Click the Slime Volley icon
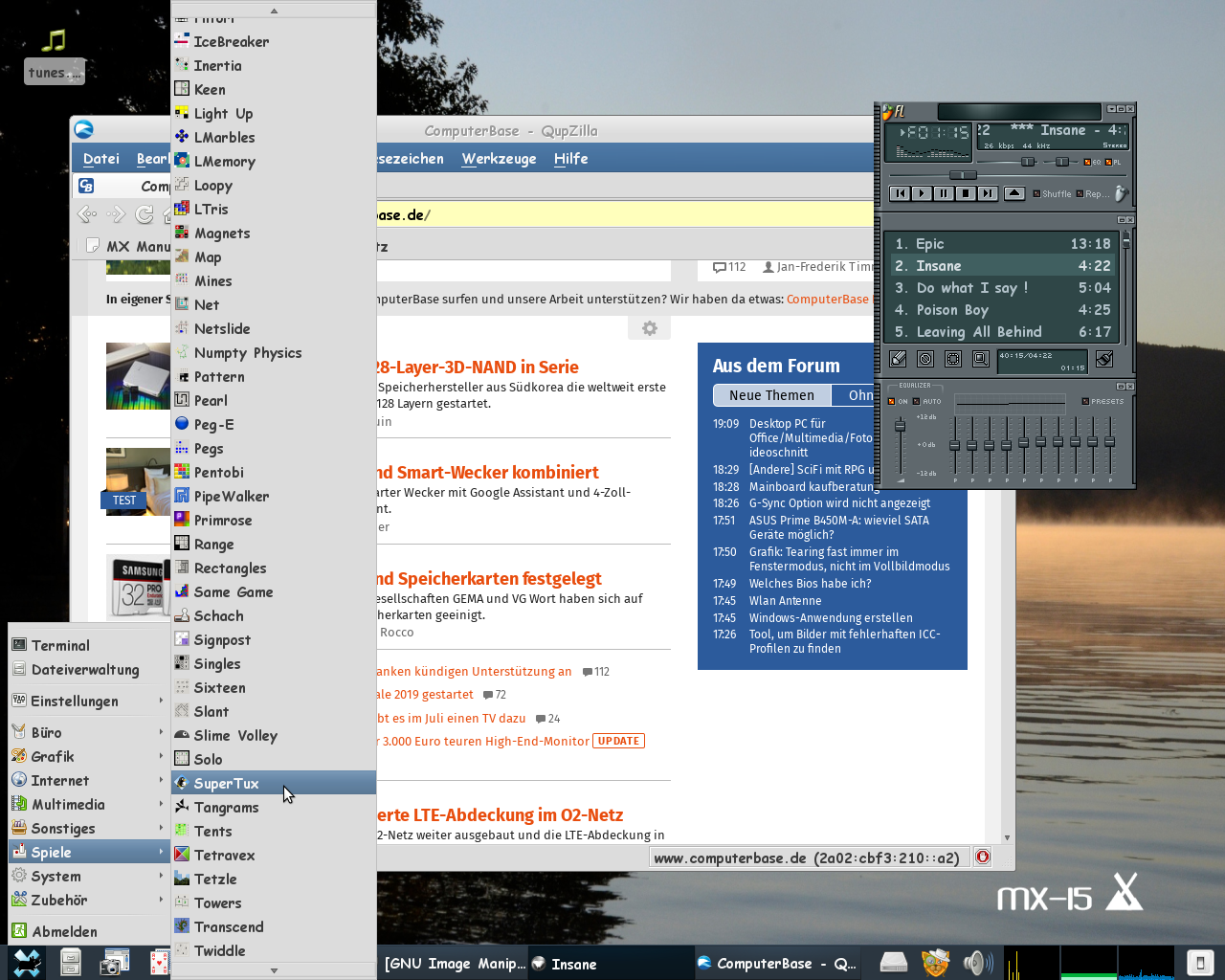 tap(182, 735)
